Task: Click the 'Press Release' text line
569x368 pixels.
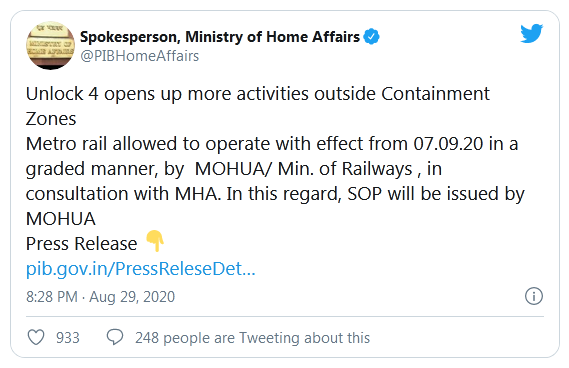Action: point(82,244)
